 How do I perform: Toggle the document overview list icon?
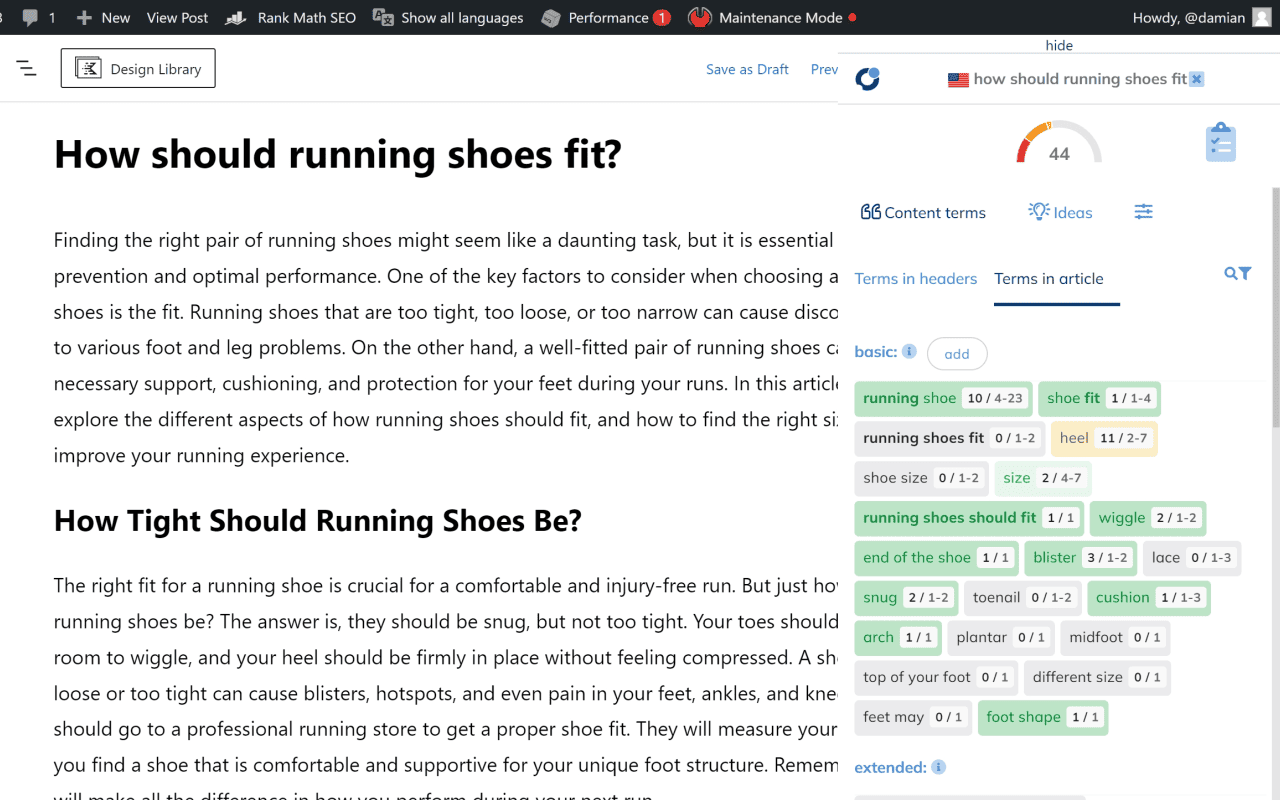pos(26,68)
